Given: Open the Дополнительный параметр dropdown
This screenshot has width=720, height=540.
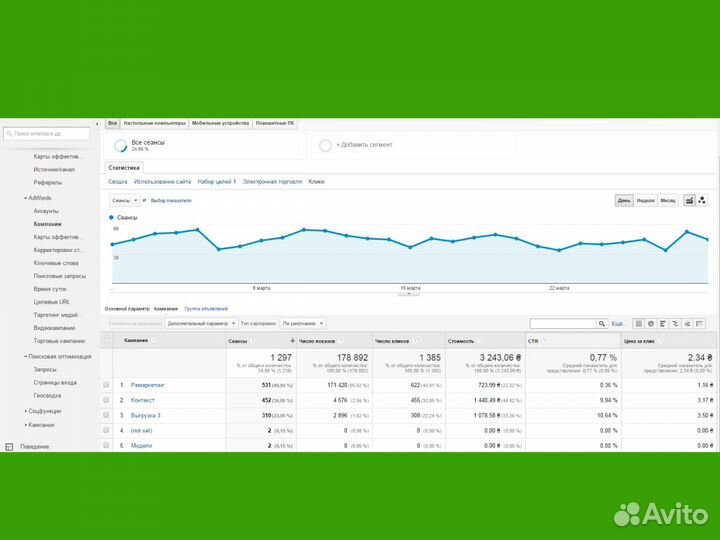Looking at the screenshot, I should [x=202, y=324].
